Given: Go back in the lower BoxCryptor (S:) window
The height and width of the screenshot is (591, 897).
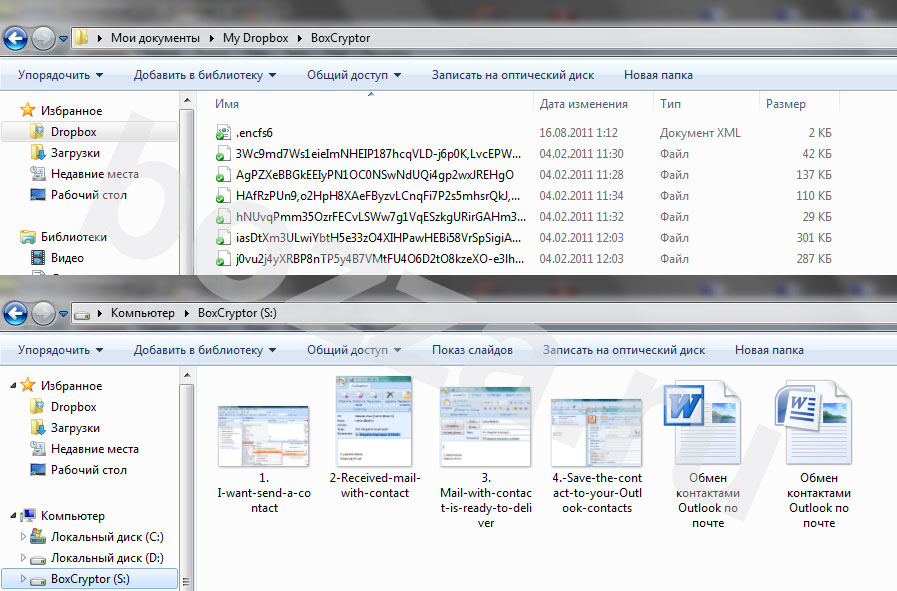Looking at the screenshot, I should coord(15,314).
